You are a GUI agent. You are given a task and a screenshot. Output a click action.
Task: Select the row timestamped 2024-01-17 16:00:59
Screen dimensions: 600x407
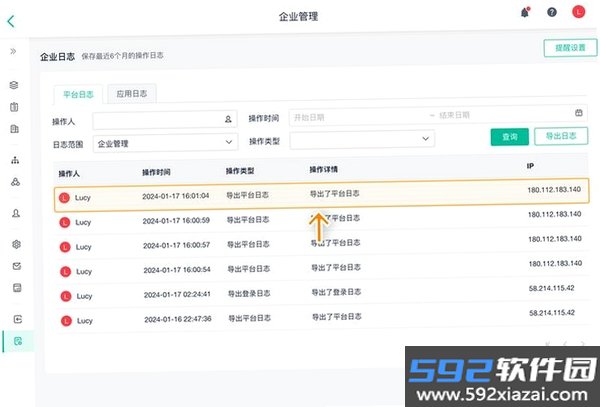pyautogui.click(x=321, y=219)
